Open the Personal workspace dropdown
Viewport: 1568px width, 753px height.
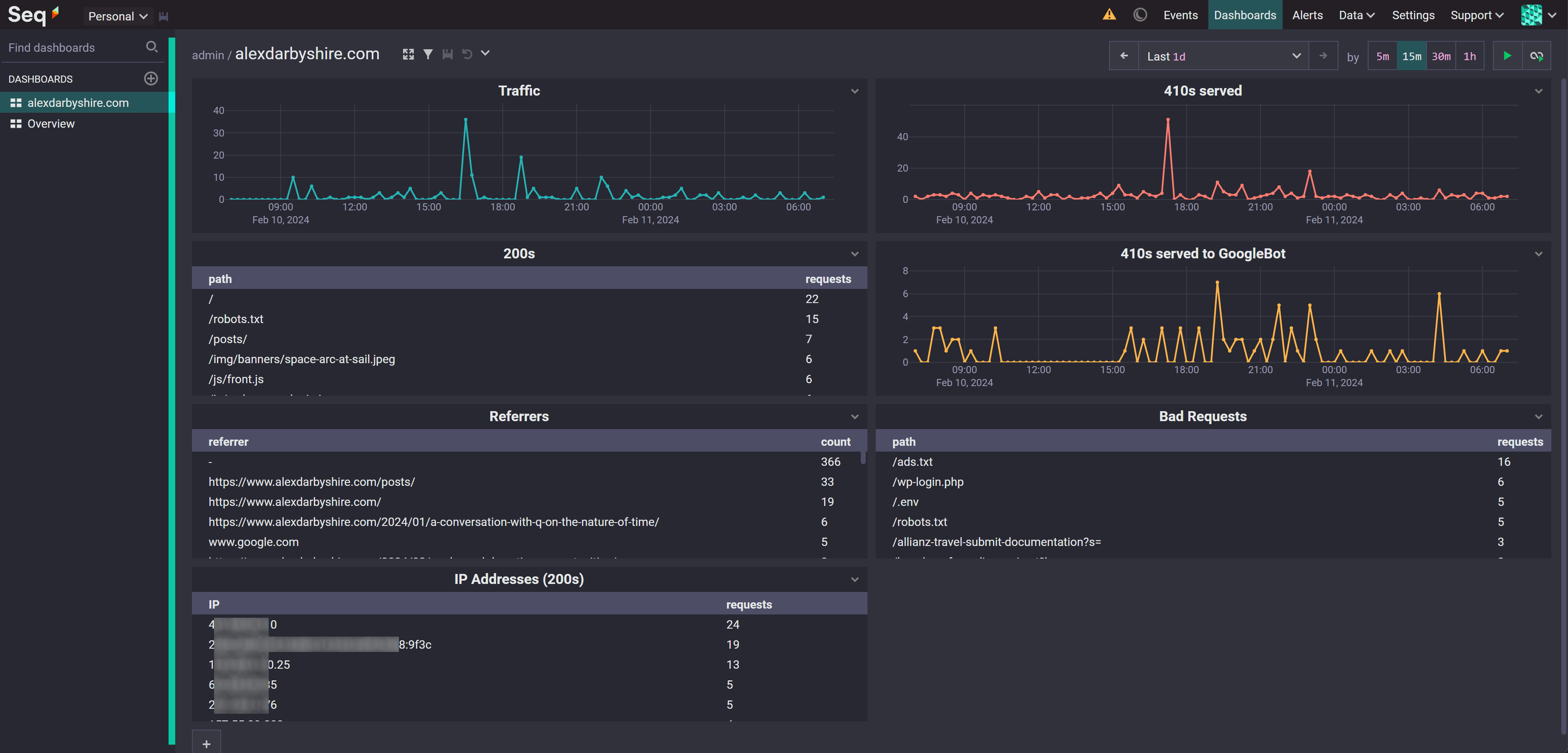tap(118, 16)
